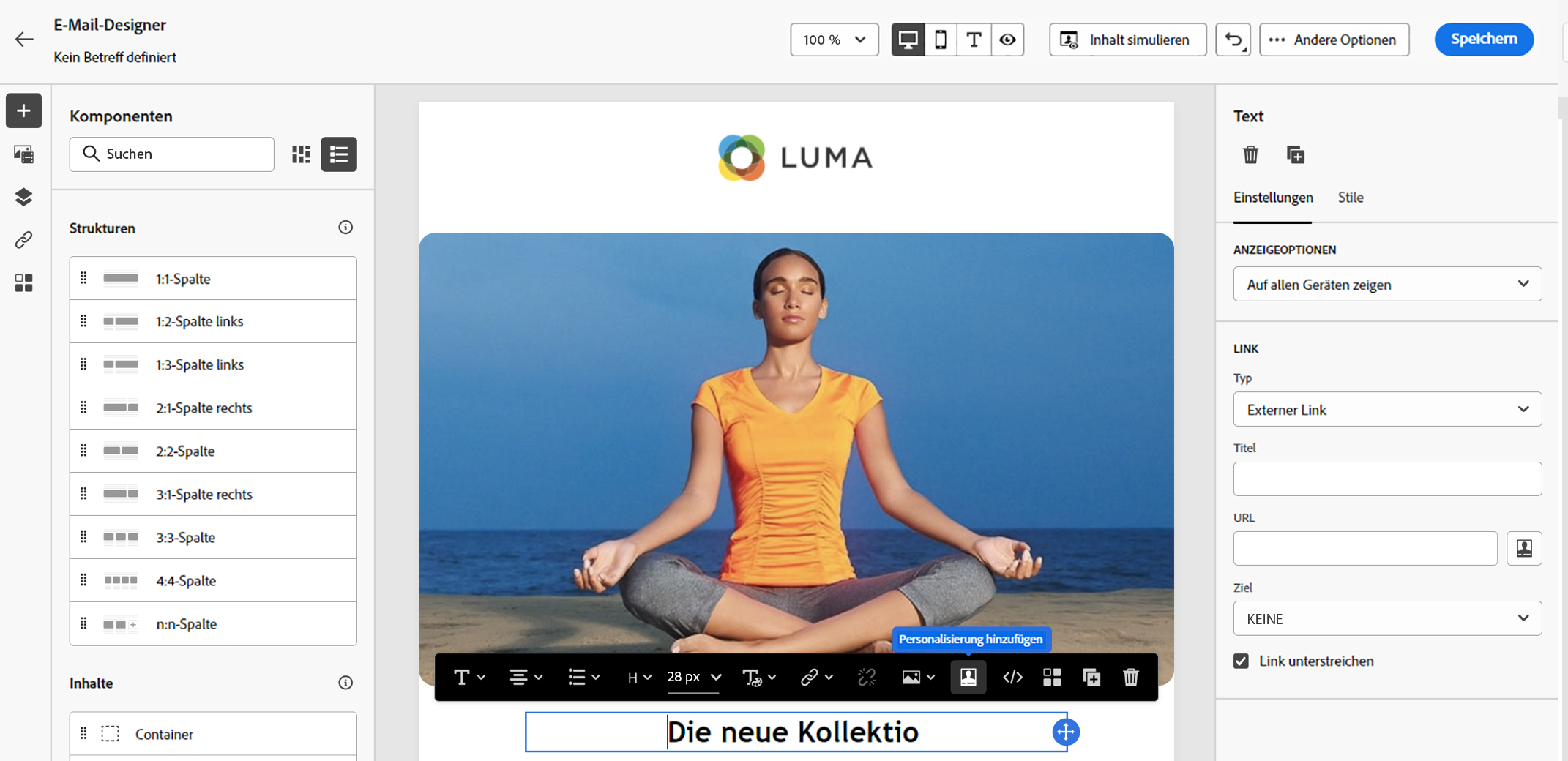The height and width of the screenshot is (761, 1568).
Task: Select 3:3-Spalte structure
Action: click(213, 537)
